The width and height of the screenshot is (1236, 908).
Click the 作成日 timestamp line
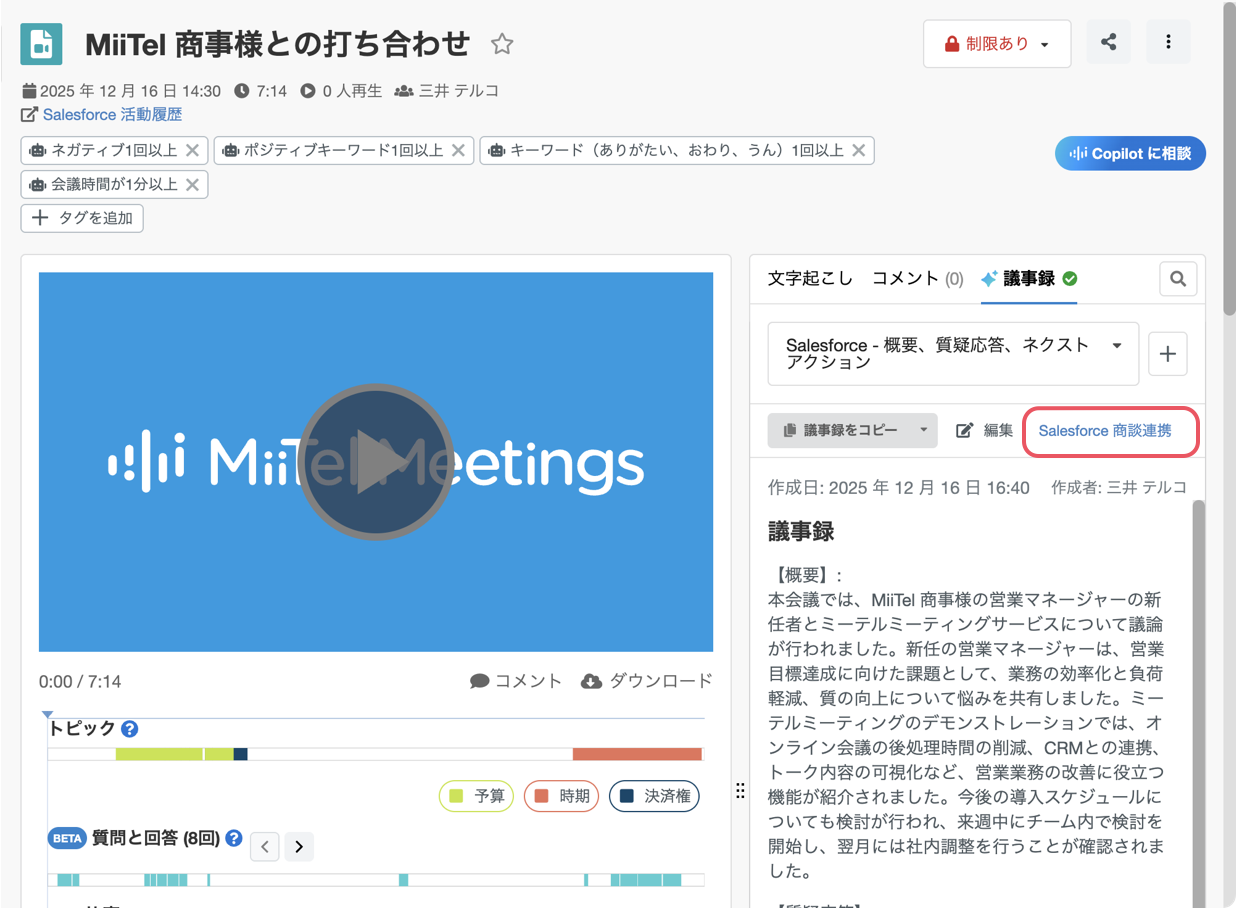[x=899, y=488]
